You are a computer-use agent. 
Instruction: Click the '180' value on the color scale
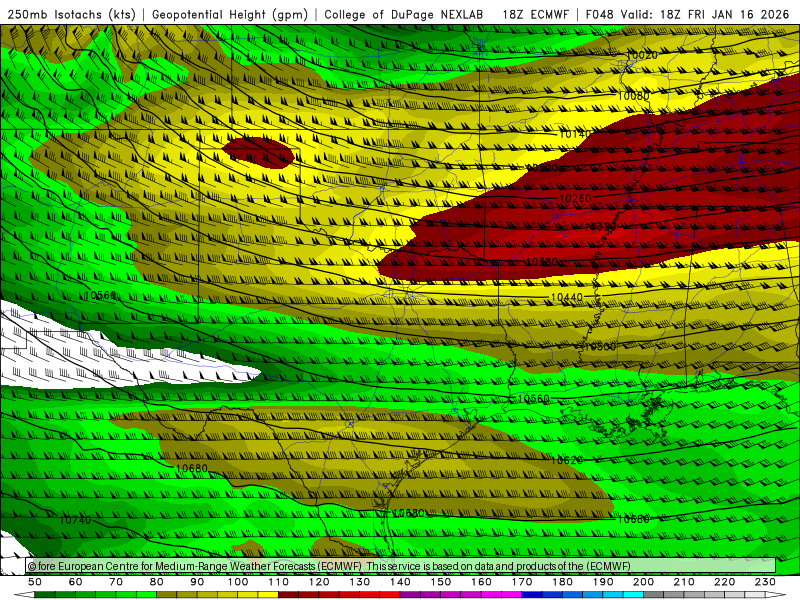562,582
